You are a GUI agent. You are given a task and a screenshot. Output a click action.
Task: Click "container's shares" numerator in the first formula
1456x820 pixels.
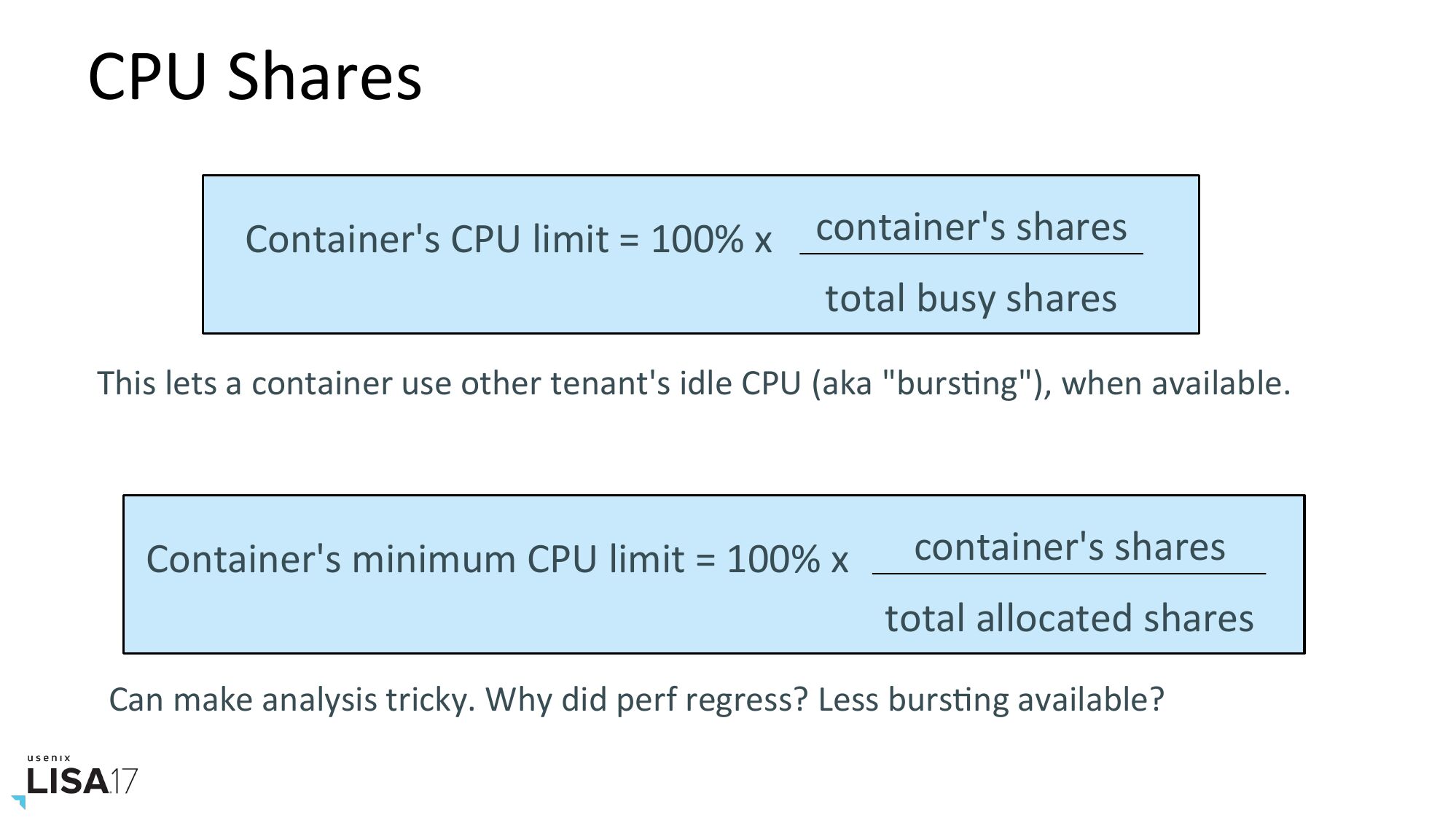(971, 227)
